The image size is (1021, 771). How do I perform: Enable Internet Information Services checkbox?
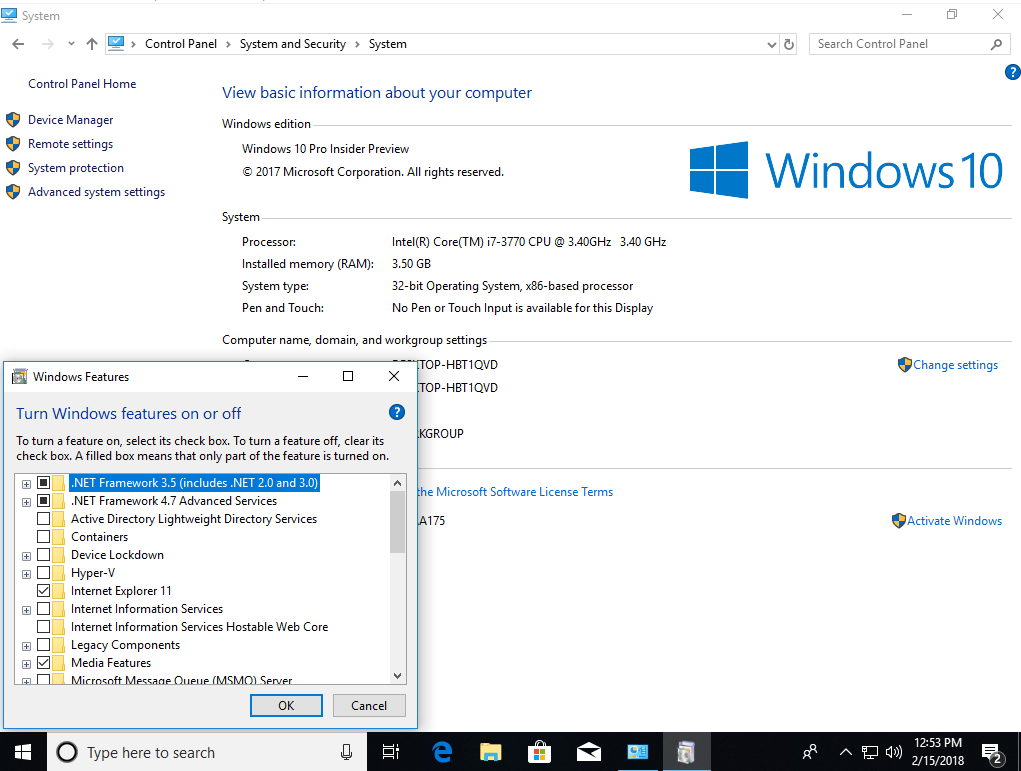44,609
